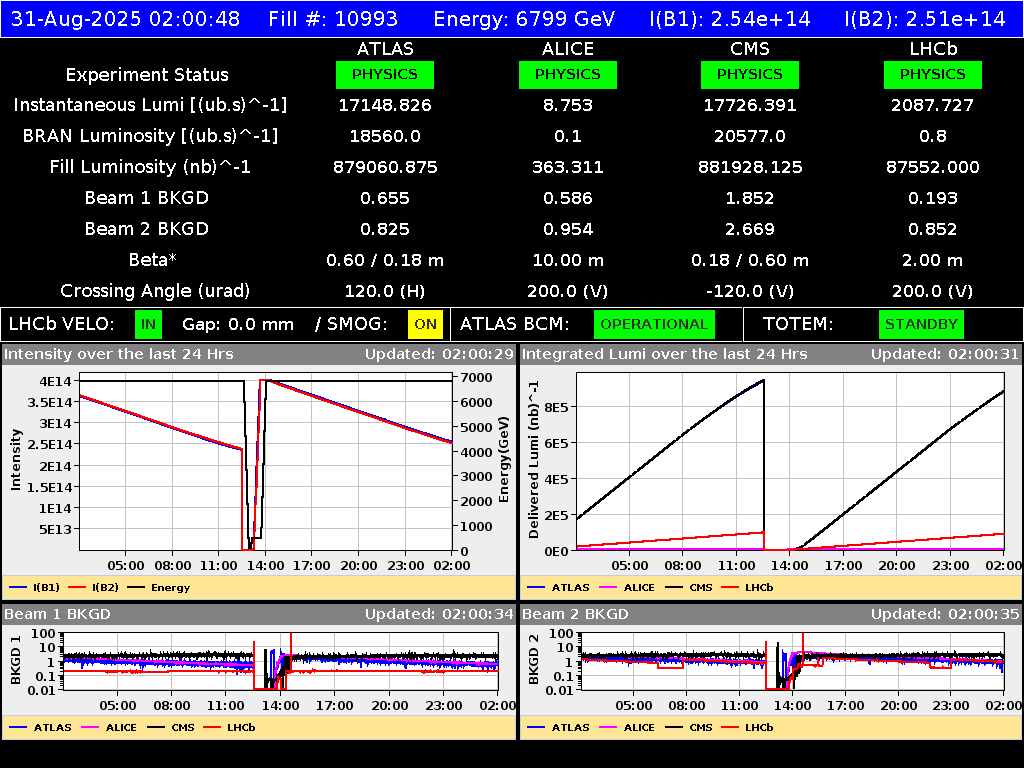Click CMS BRAN luminosity value 20577.0
Image resolution: width=1024 pixels, height=768 pixels.
click(x=750, y=136)
